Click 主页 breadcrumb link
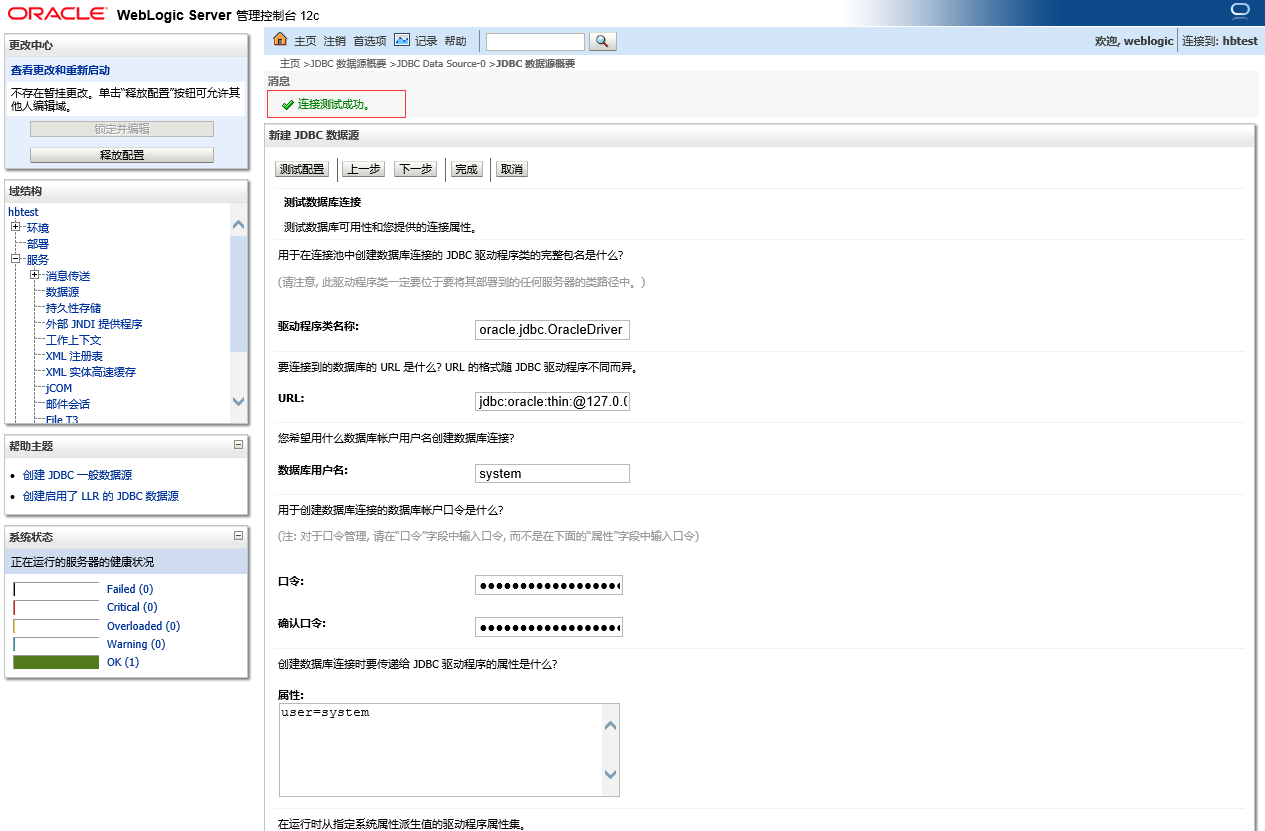This screenshot has height=831, width=1265. [289, 63]
